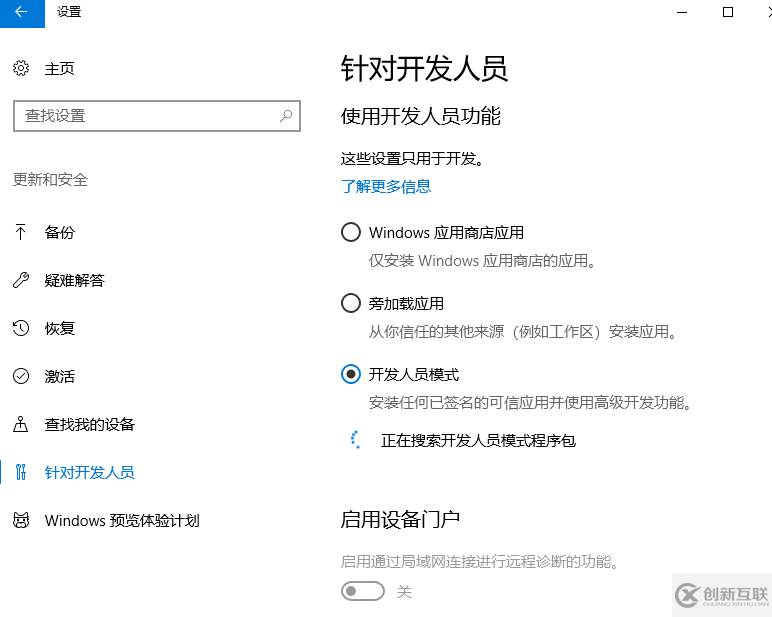Click the 针对开发人员 page title
This screenshot has height=617, width=772.
[x=424, y=68]
